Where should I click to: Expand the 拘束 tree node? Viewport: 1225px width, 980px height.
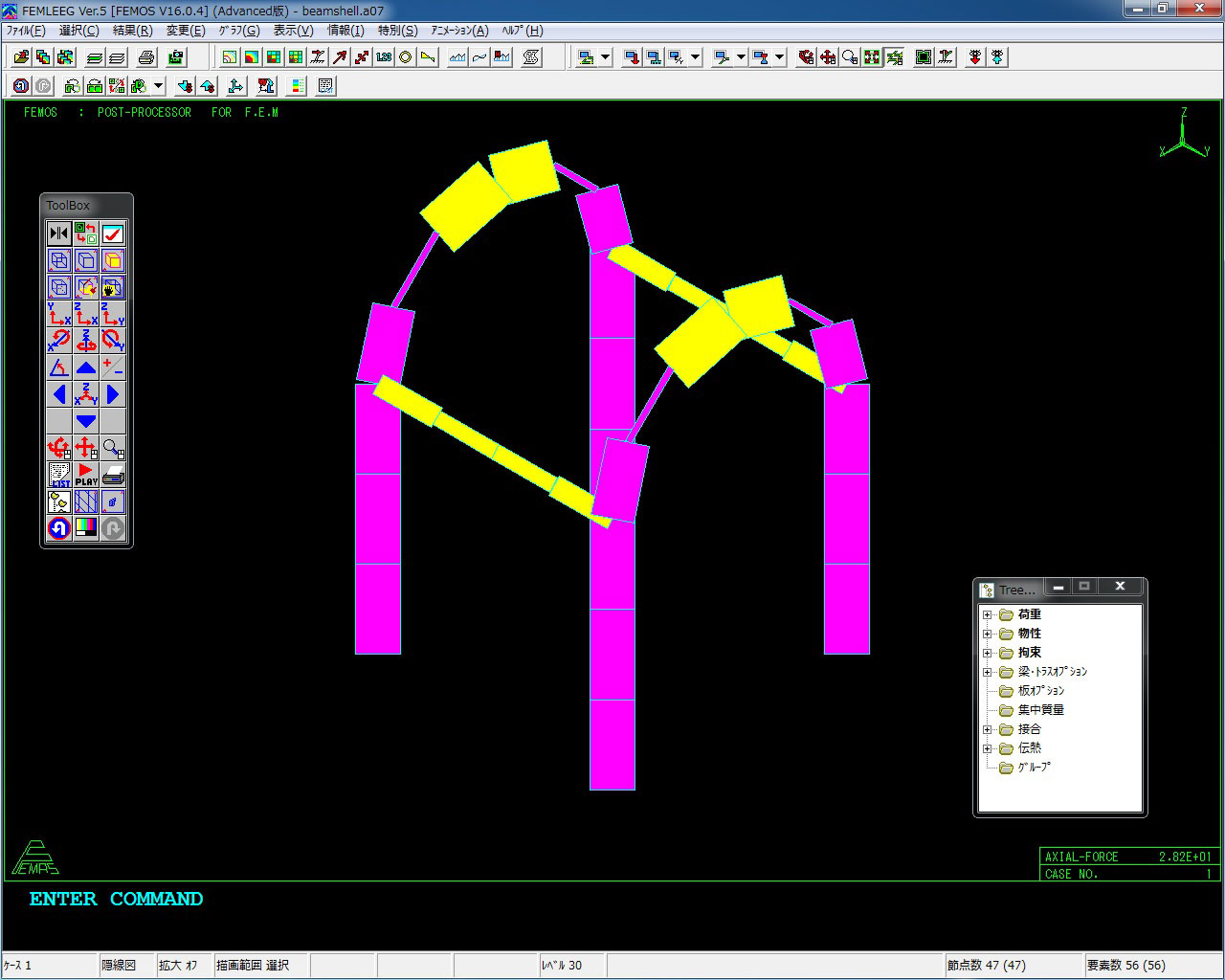988,653
